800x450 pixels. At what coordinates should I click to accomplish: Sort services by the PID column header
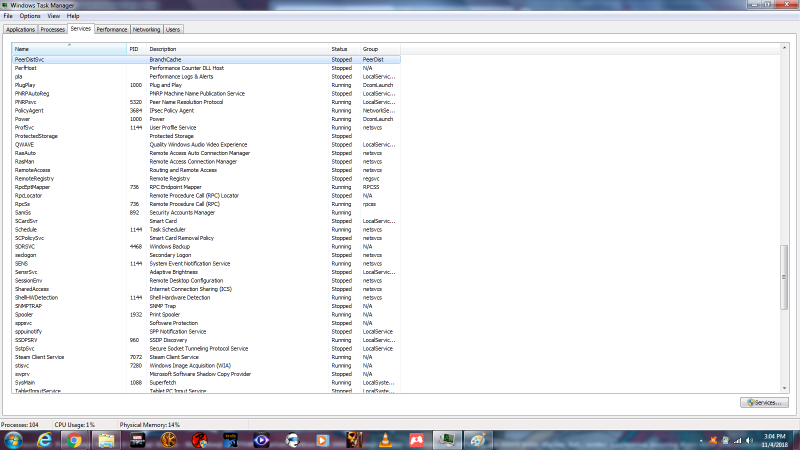(137, 49)
